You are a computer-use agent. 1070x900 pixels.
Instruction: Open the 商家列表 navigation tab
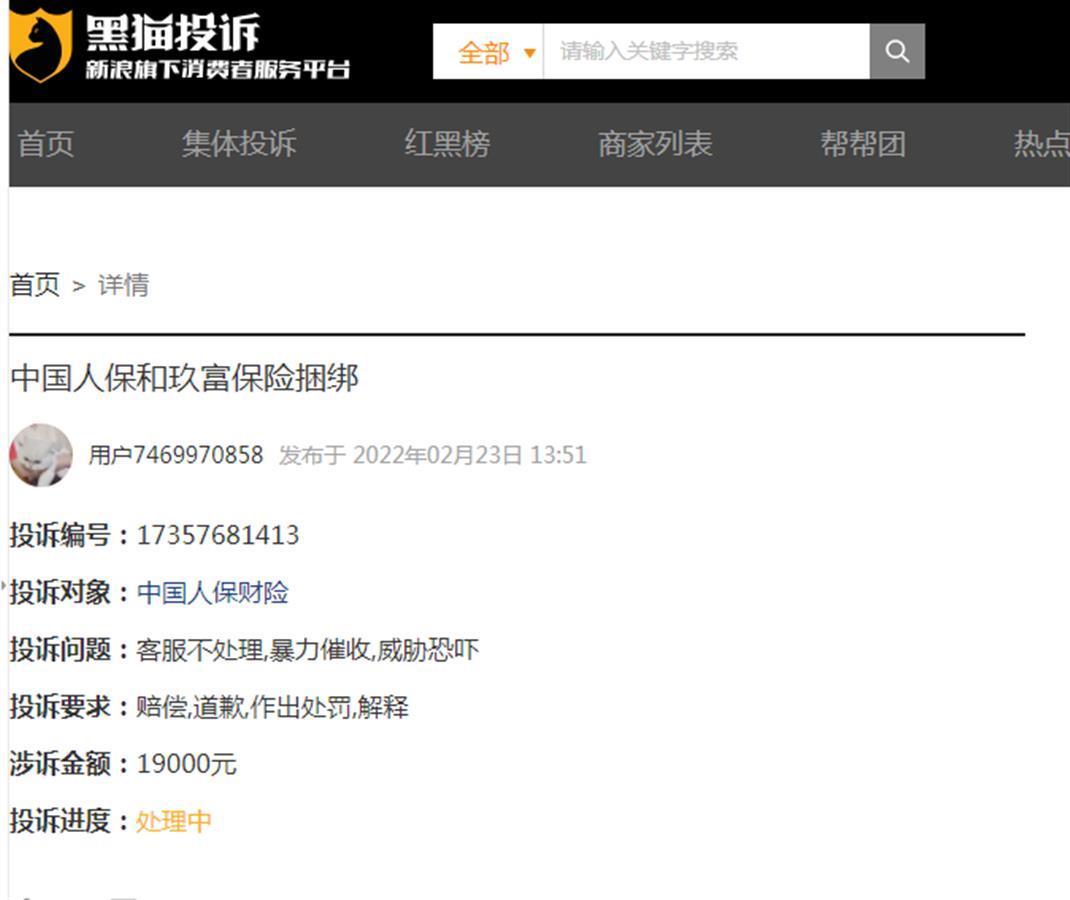(655, 144)
